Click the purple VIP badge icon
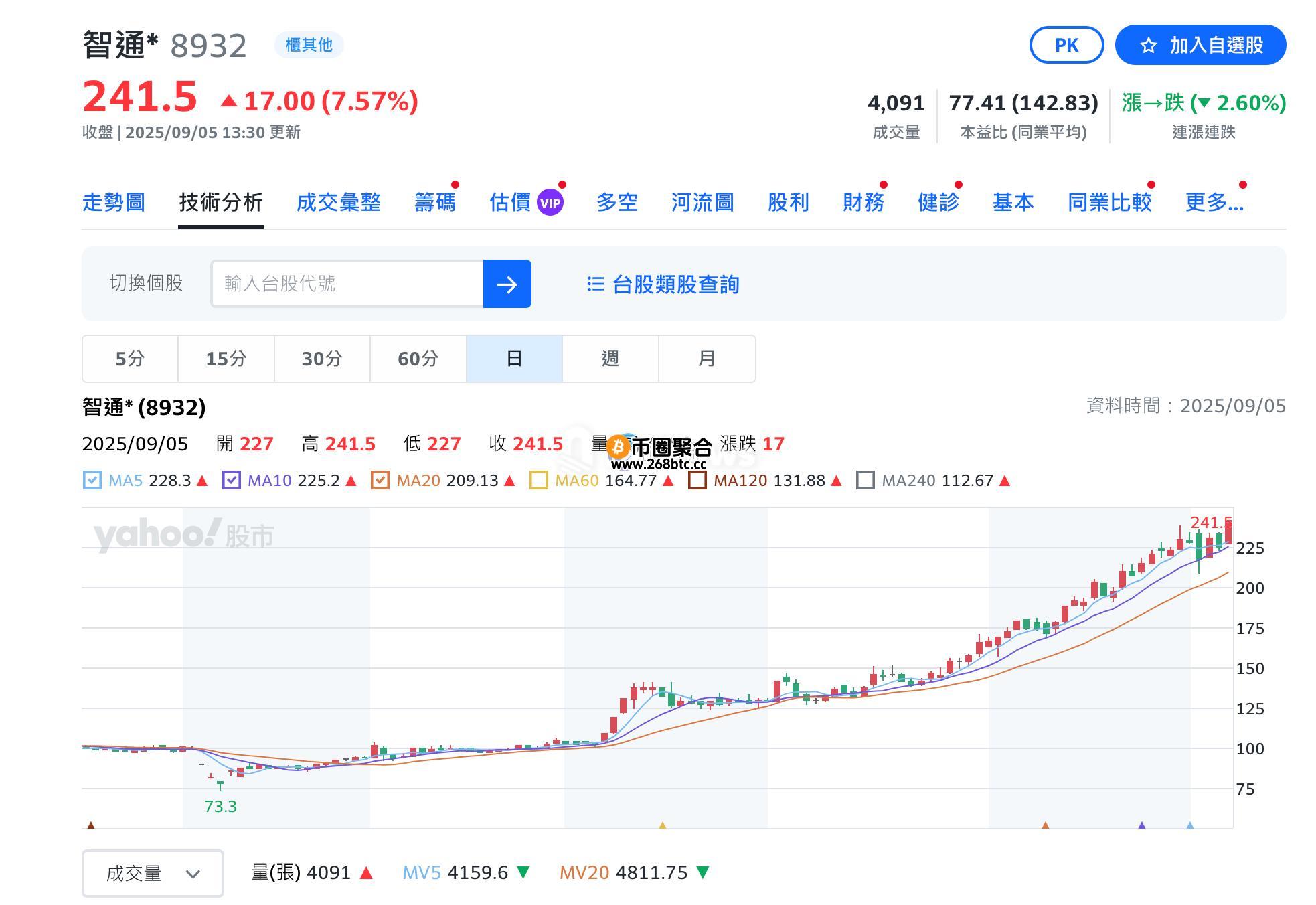Image resolution: width=1316 pixels, height=905 pixels. (x=550, y=202)
